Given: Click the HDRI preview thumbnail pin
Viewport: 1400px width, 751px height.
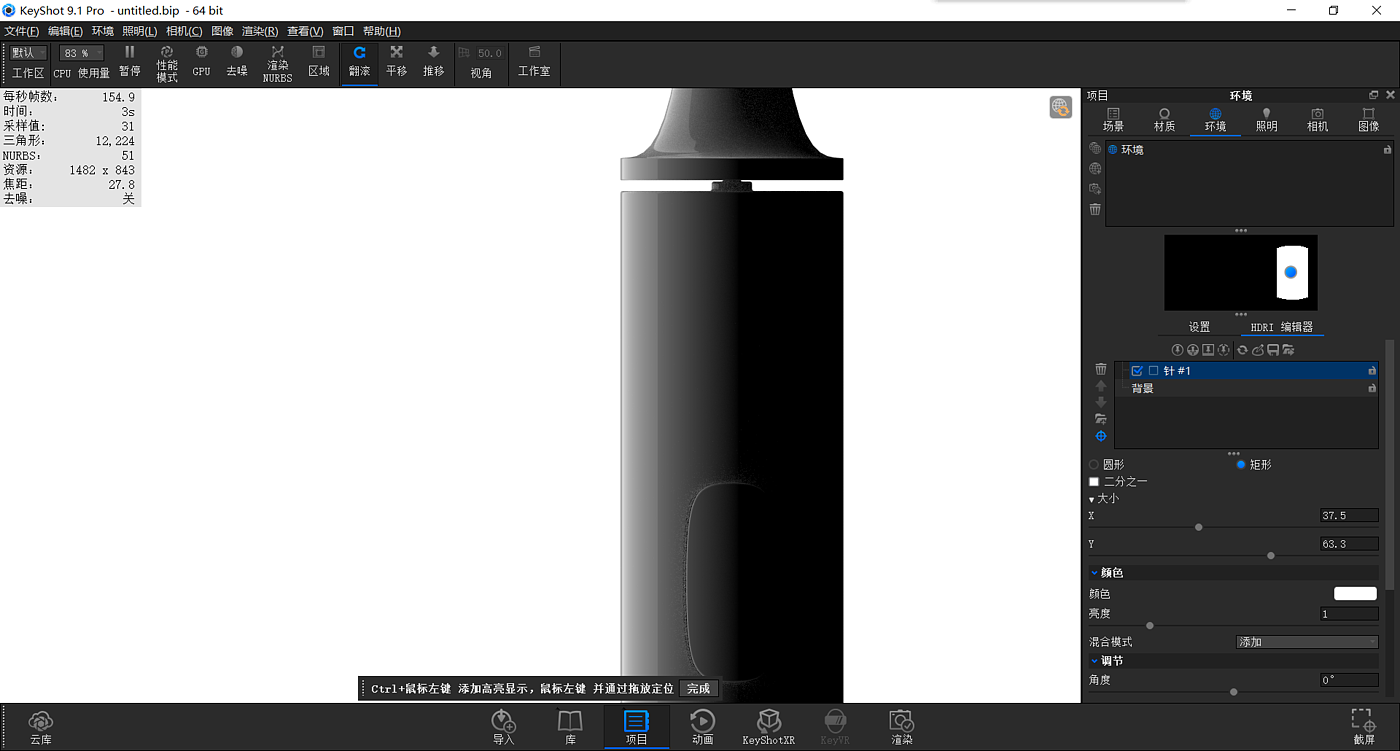Looking at the screenshot, I should tap(1290, 272).
